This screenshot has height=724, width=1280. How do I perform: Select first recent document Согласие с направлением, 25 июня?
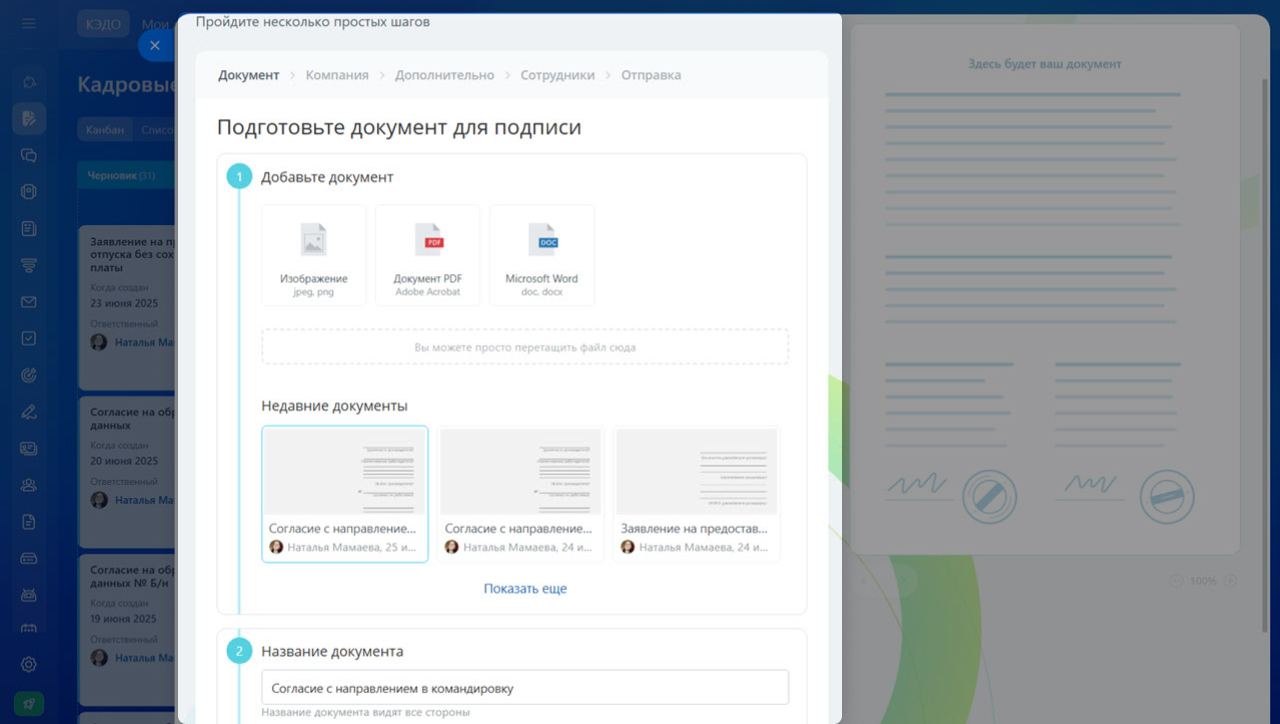tap(345, 494)
